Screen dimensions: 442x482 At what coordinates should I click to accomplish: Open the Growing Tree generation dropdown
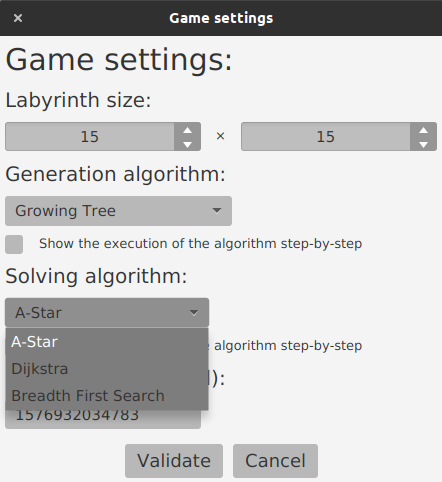118,211
